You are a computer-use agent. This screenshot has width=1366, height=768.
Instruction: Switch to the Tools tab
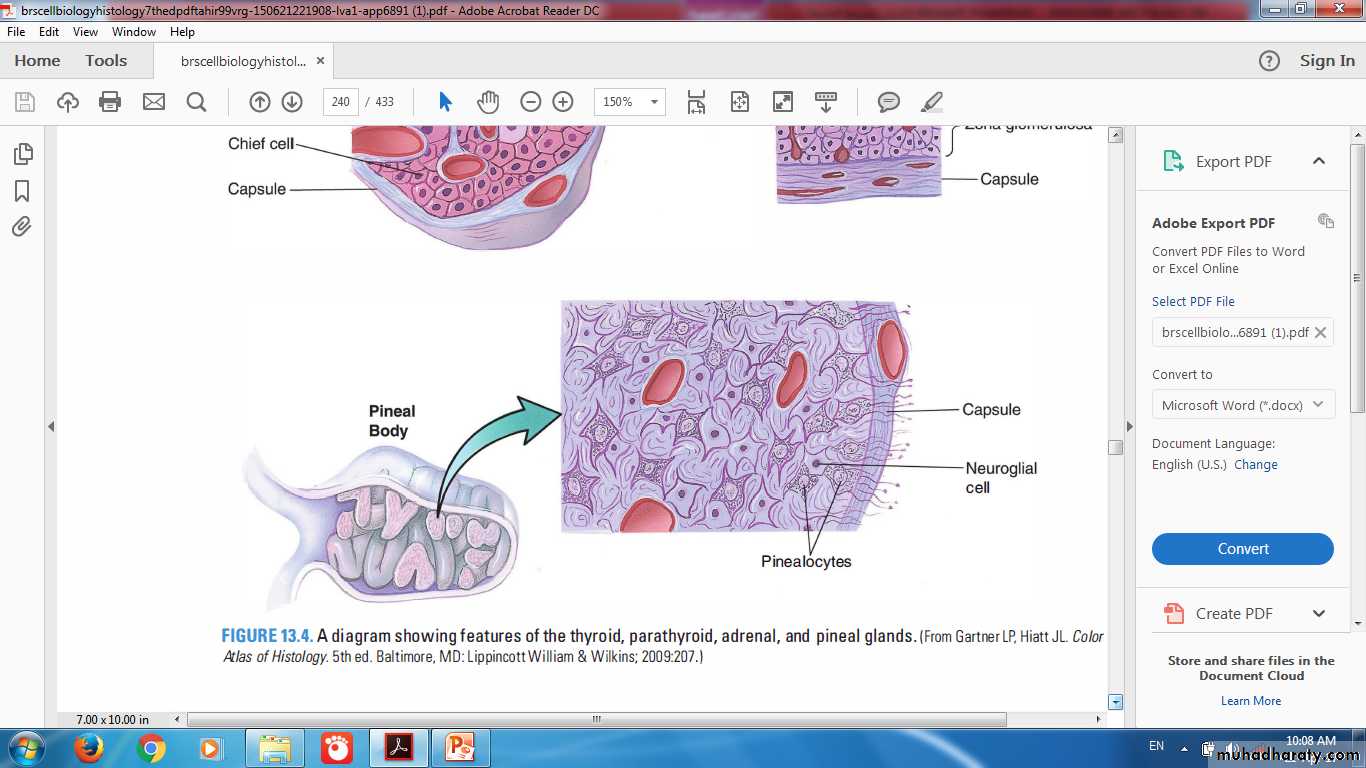(106, 61)
